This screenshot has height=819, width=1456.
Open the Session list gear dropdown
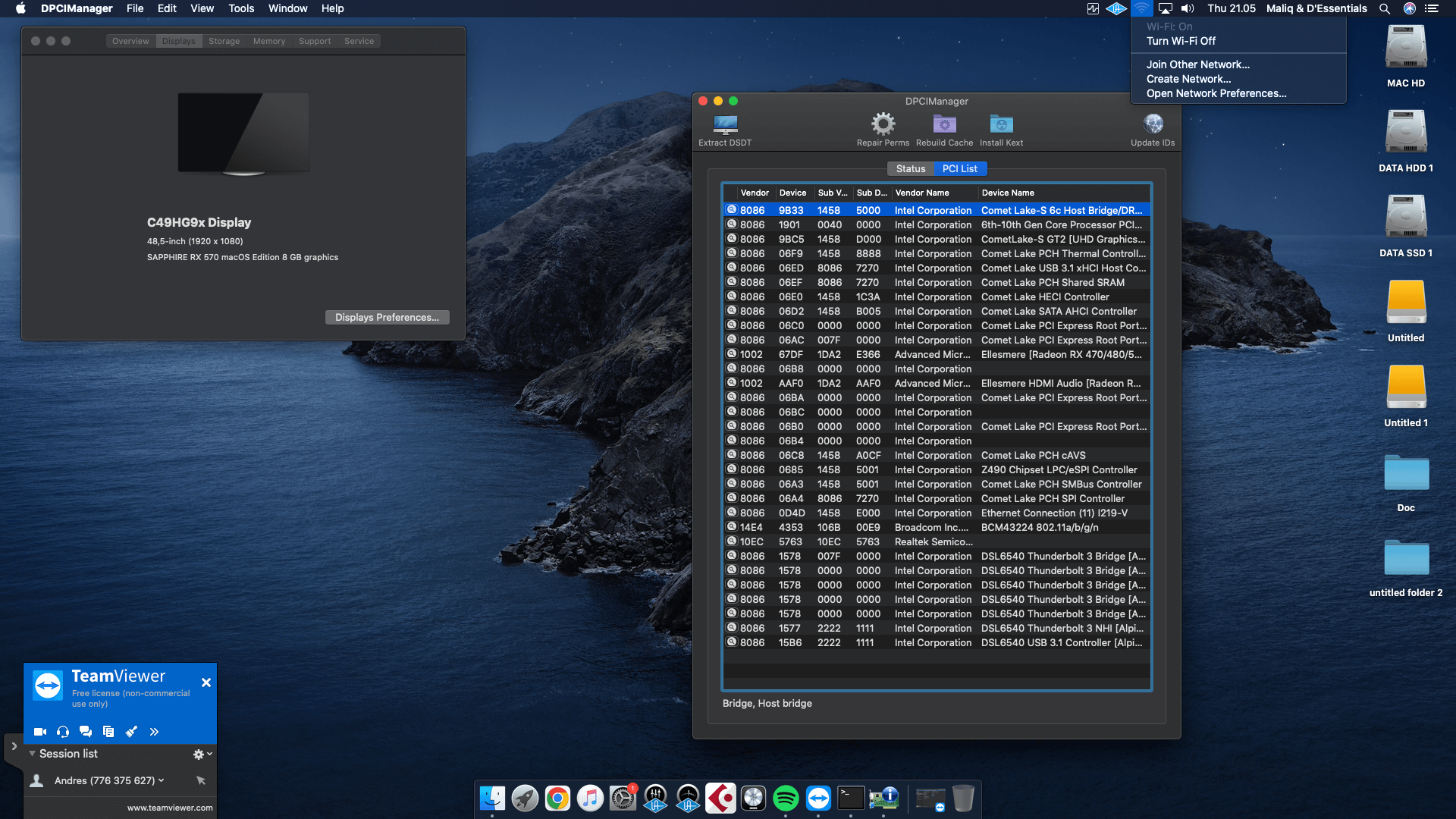point(199,753)
